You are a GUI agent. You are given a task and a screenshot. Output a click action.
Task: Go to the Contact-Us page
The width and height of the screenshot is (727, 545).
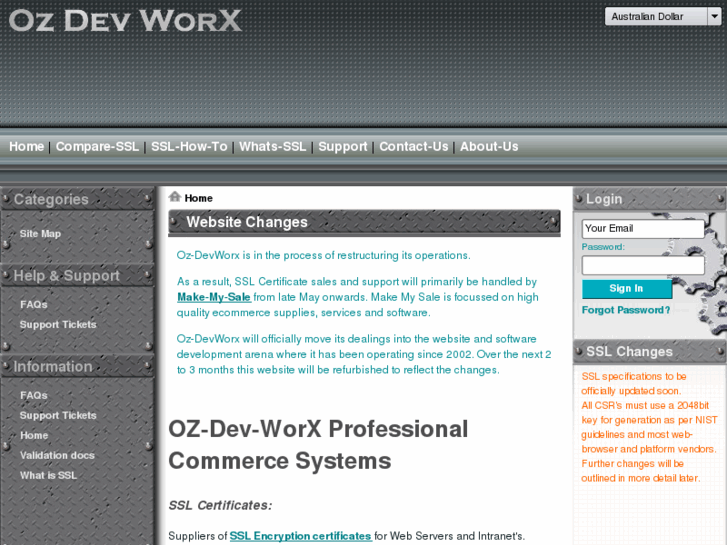pos(414,147)
